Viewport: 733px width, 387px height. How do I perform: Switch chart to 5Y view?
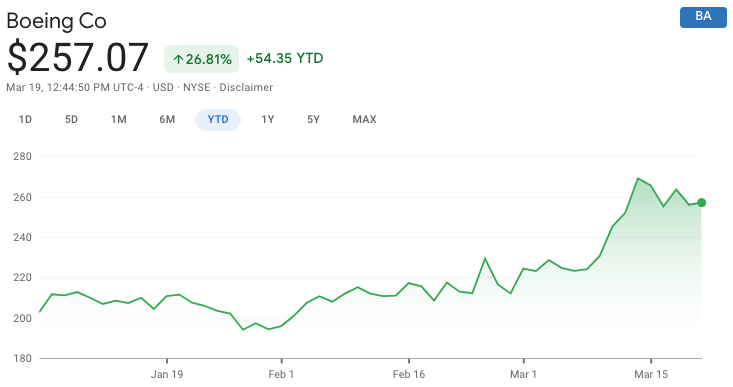pos(313,120)
